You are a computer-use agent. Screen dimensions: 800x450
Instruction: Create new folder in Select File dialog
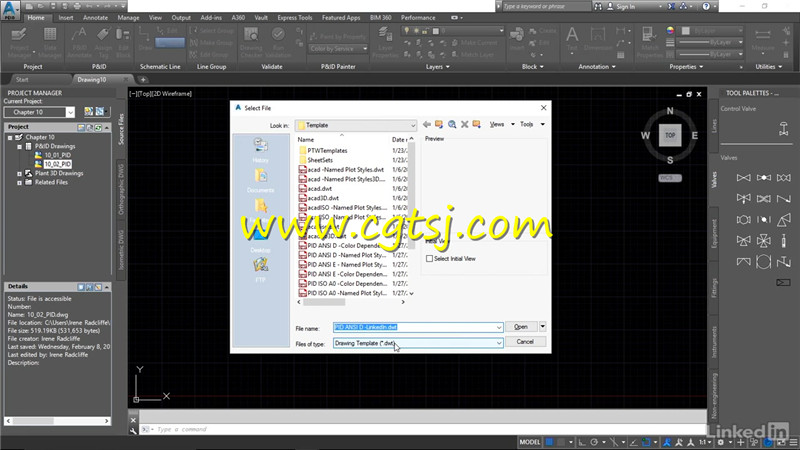tap(477, 124)
